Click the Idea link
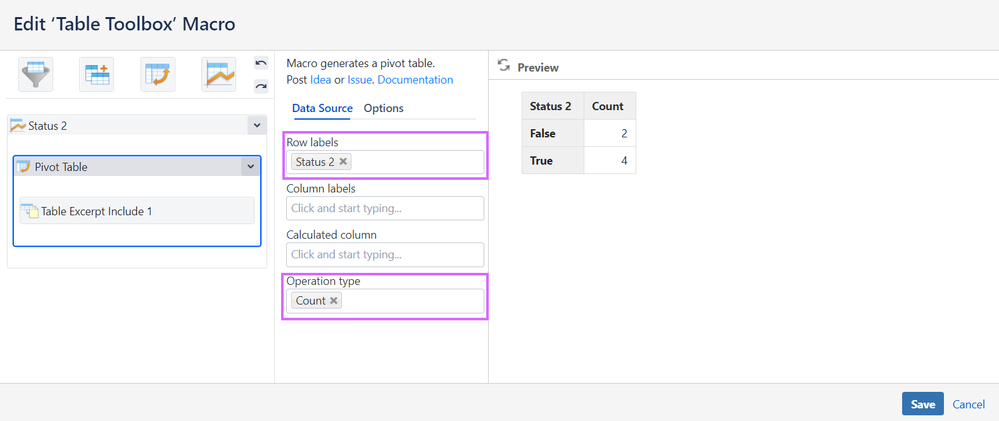The image size is (999, 421). click(x=320, y=80)
